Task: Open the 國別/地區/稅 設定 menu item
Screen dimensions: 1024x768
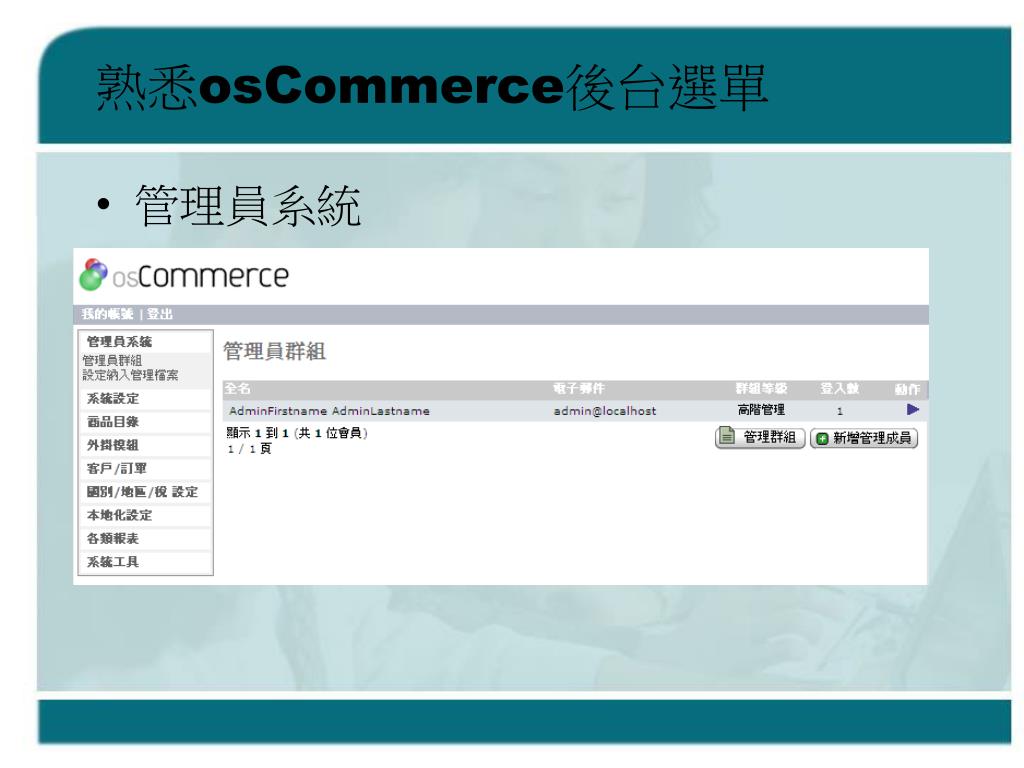Action: (x=142, y=492)
